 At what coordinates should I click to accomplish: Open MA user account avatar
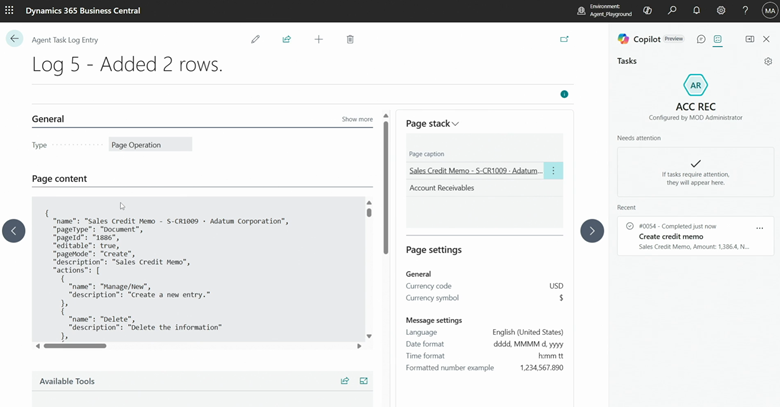coord(770,10)
